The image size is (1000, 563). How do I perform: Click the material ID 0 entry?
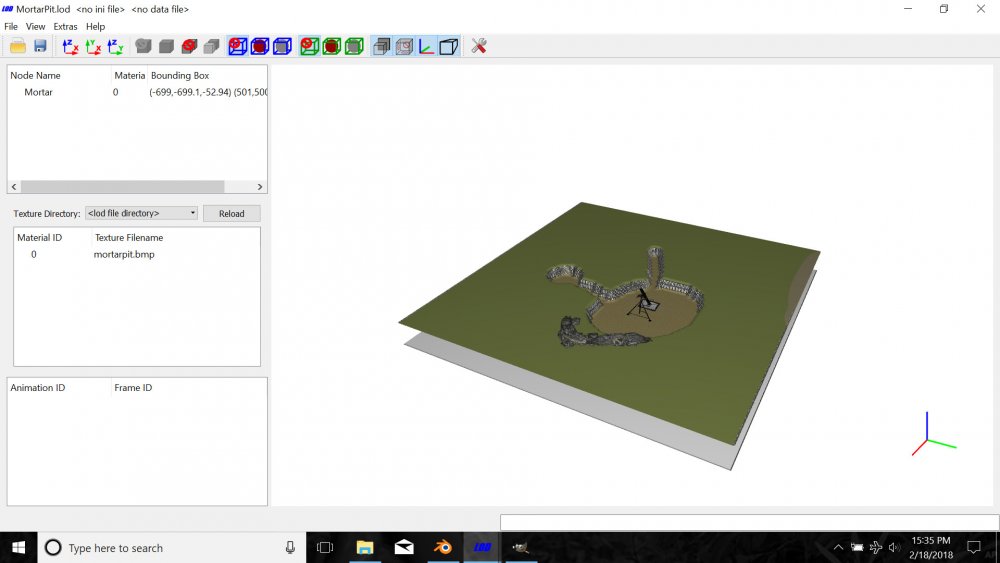click(x=34, y=254)
